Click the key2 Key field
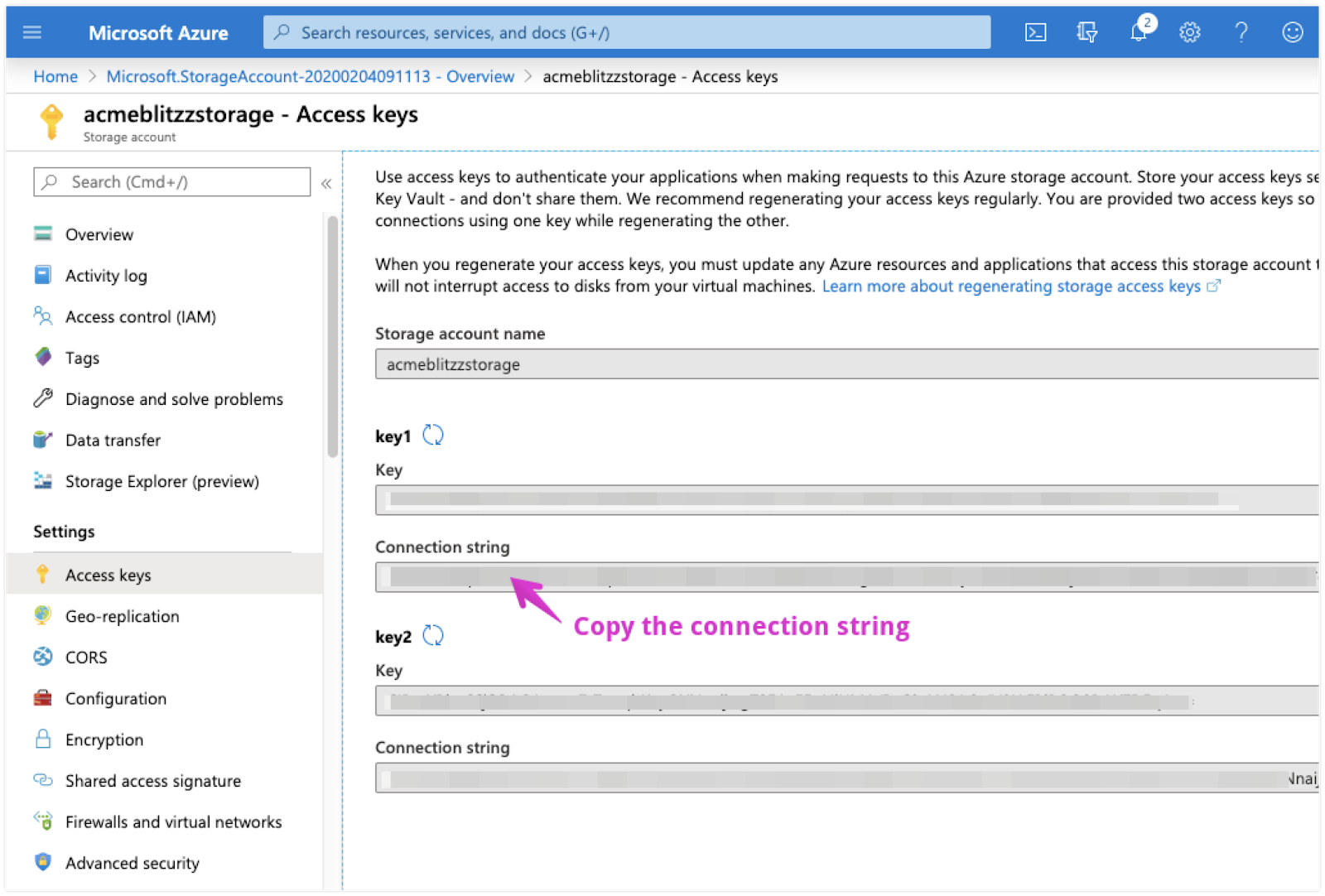Viewport: 1325px width, 896px height. tap(846, 701)
